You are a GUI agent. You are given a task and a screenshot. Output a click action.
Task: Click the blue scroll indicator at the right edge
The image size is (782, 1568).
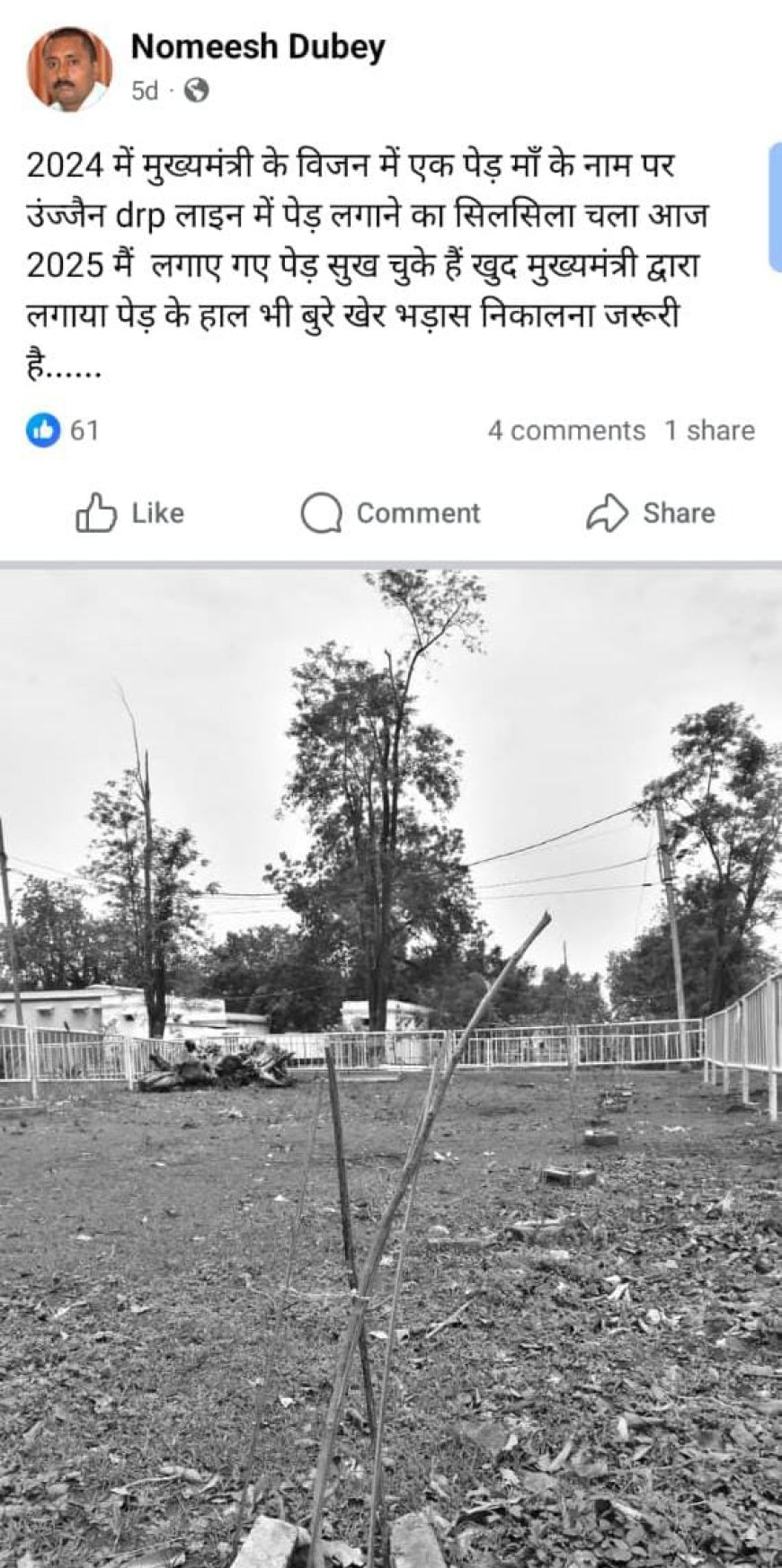pos(776,207)
